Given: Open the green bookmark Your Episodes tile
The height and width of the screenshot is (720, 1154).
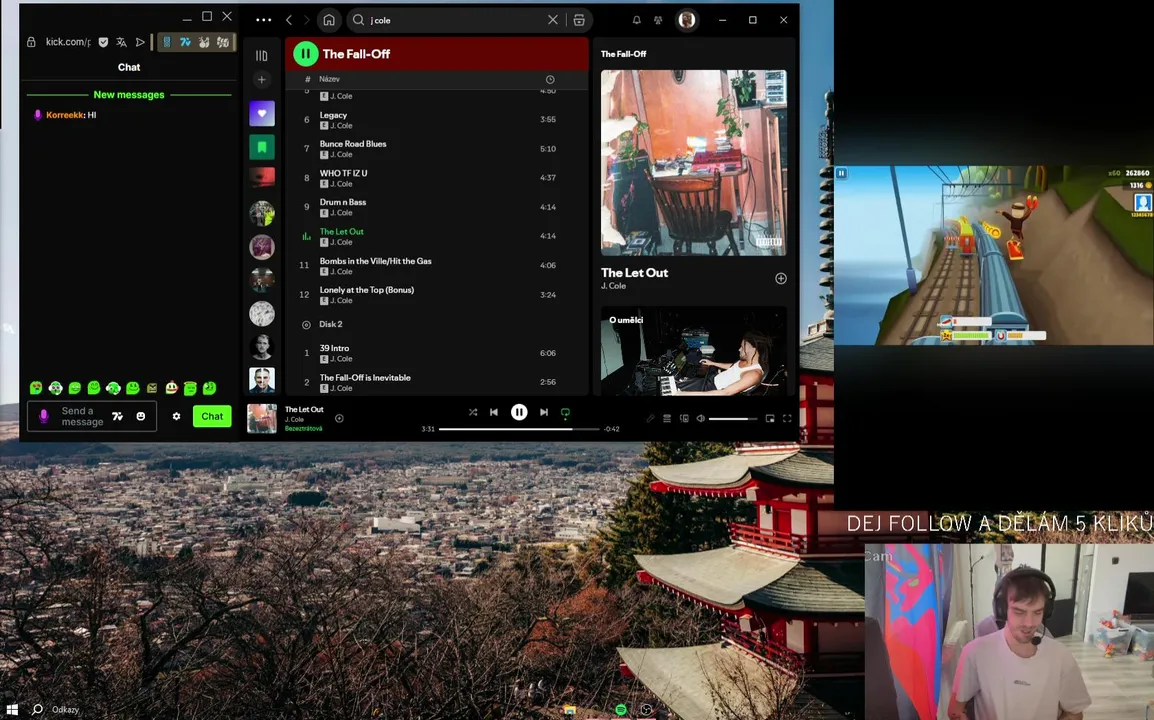Looking at the screenshot, I should tap(261, 147).
